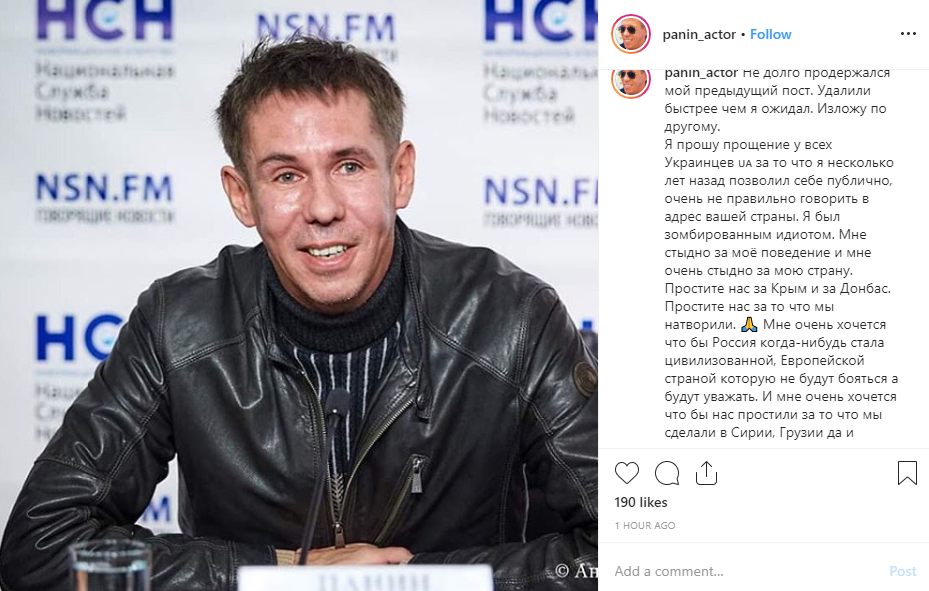
Task: Click the photo copyright watermark
Action: click(576, 570)
